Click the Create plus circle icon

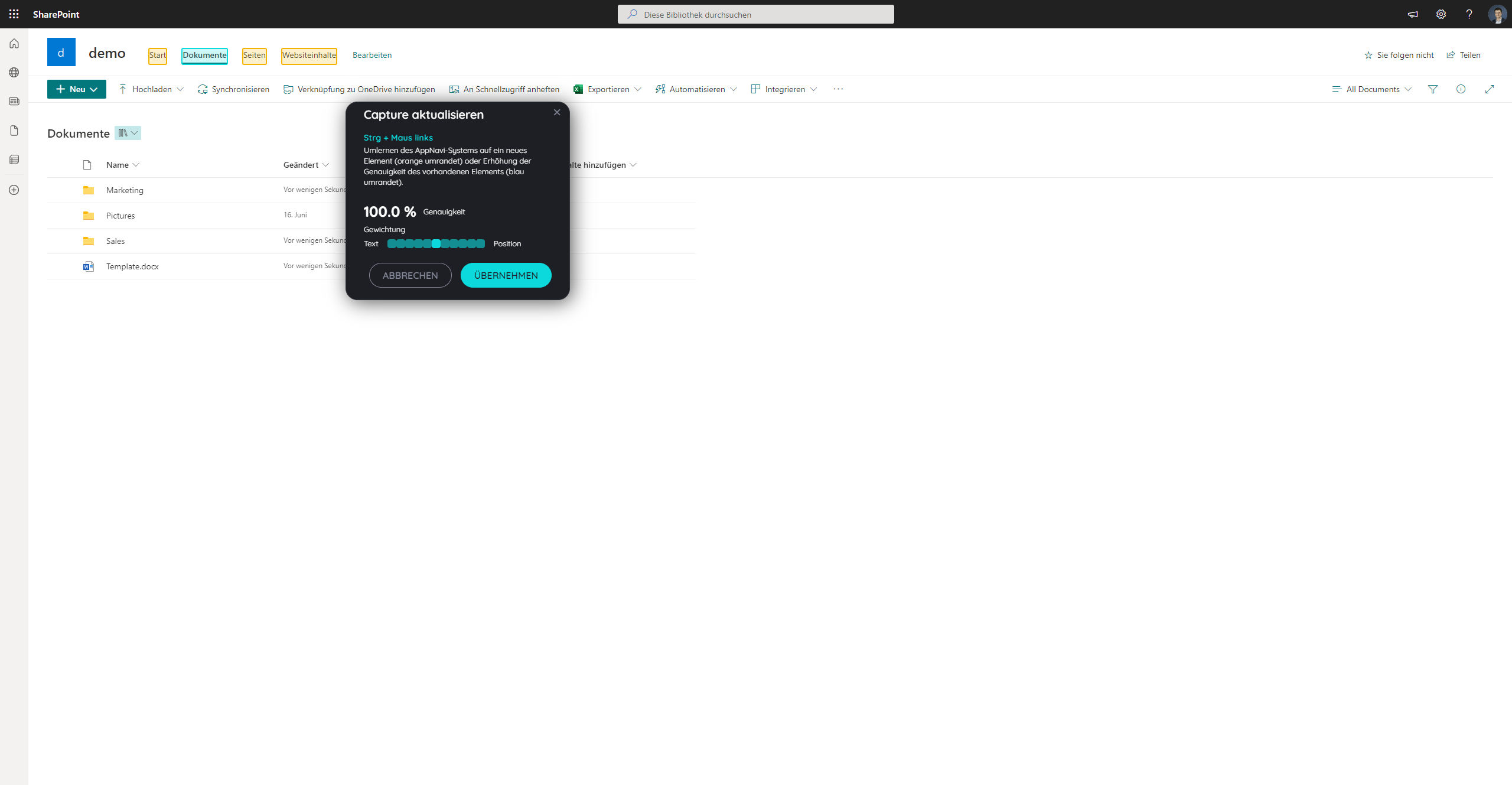[x=14, y=190]
